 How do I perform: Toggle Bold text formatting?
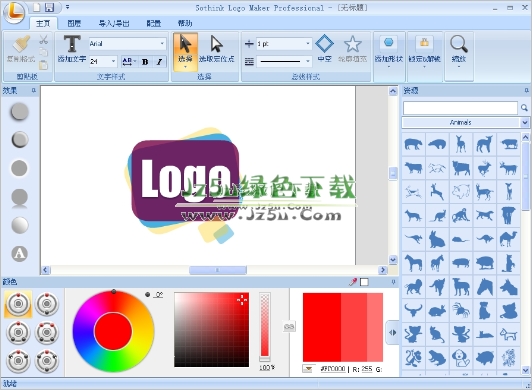145,62
